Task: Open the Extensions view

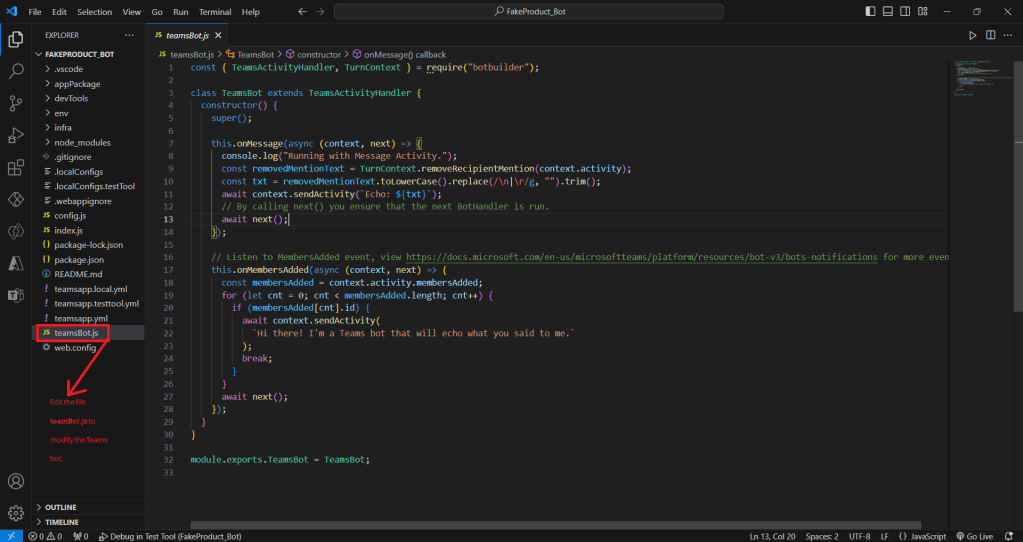Action: point(16,167)
